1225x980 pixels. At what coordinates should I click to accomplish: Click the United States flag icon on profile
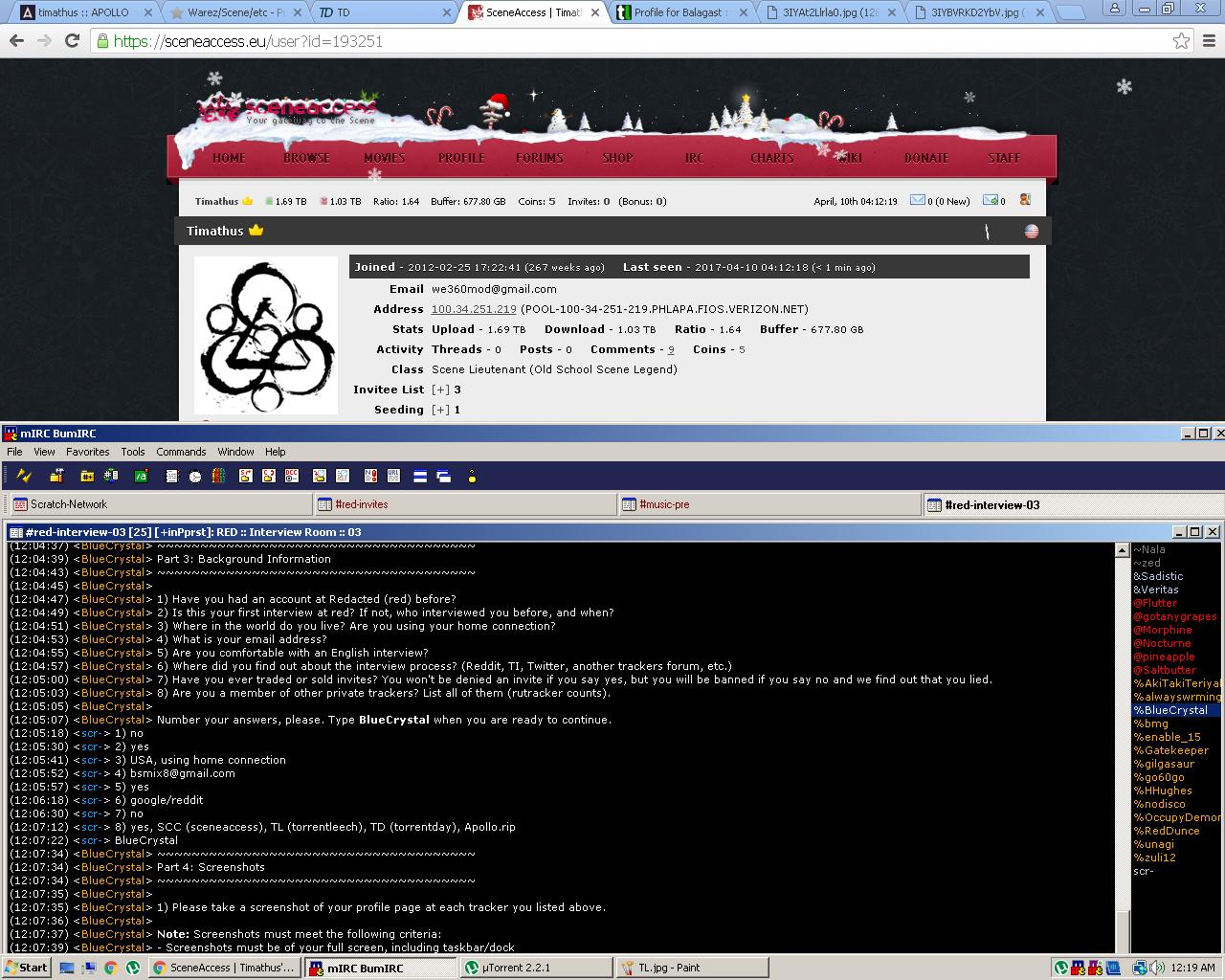click(1032, 231)
